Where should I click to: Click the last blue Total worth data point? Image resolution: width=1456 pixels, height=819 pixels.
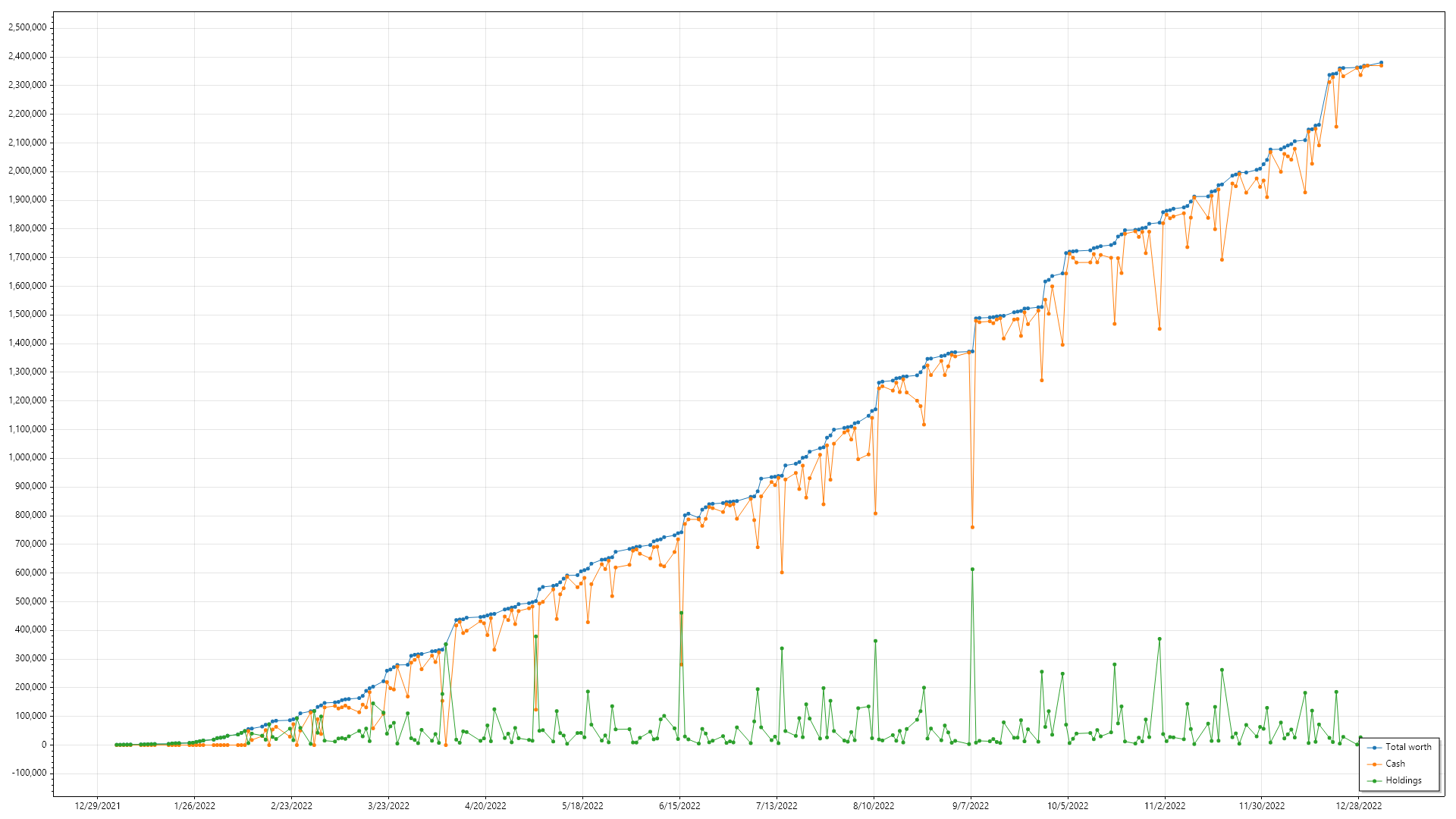coord(1381,63)
